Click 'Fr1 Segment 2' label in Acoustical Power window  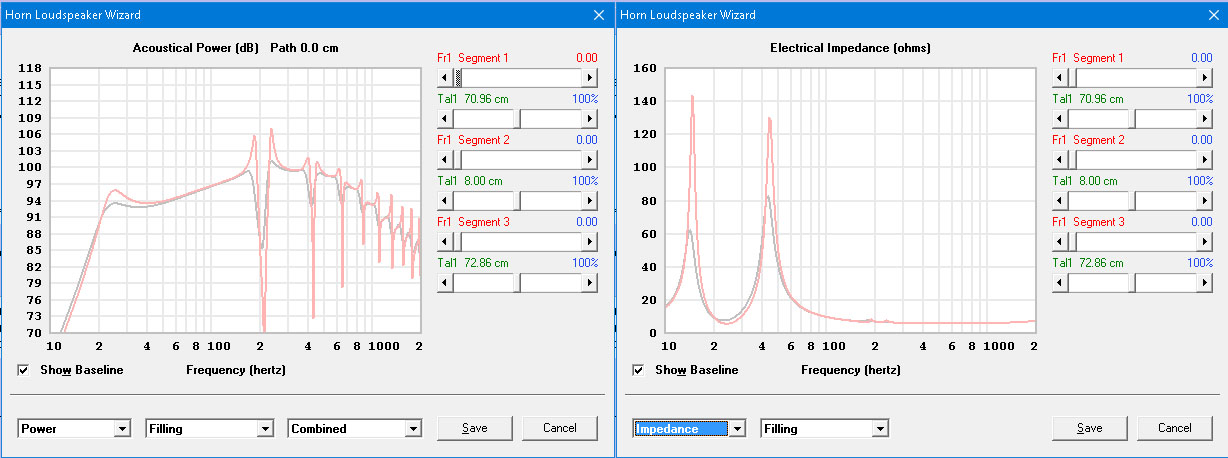(473, 140)
